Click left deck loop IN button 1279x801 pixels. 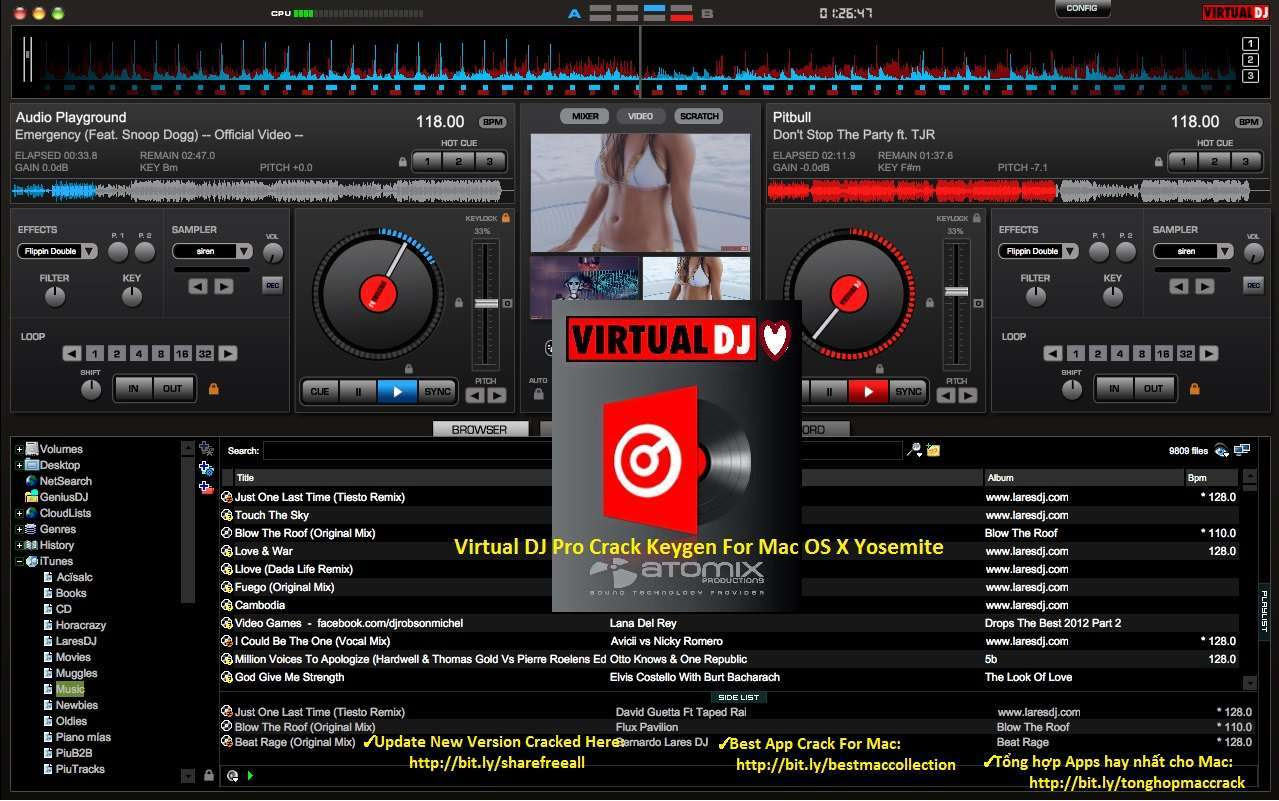coord(133,388)
